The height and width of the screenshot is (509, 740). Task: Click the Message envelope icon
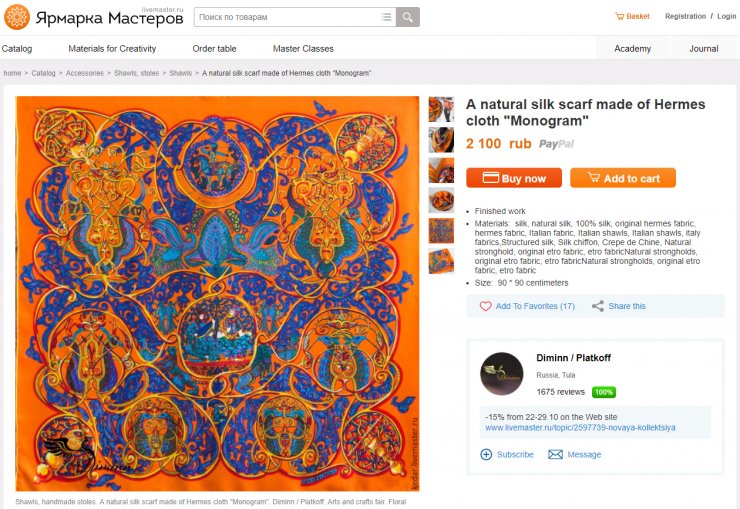click(x=555, y=454)
